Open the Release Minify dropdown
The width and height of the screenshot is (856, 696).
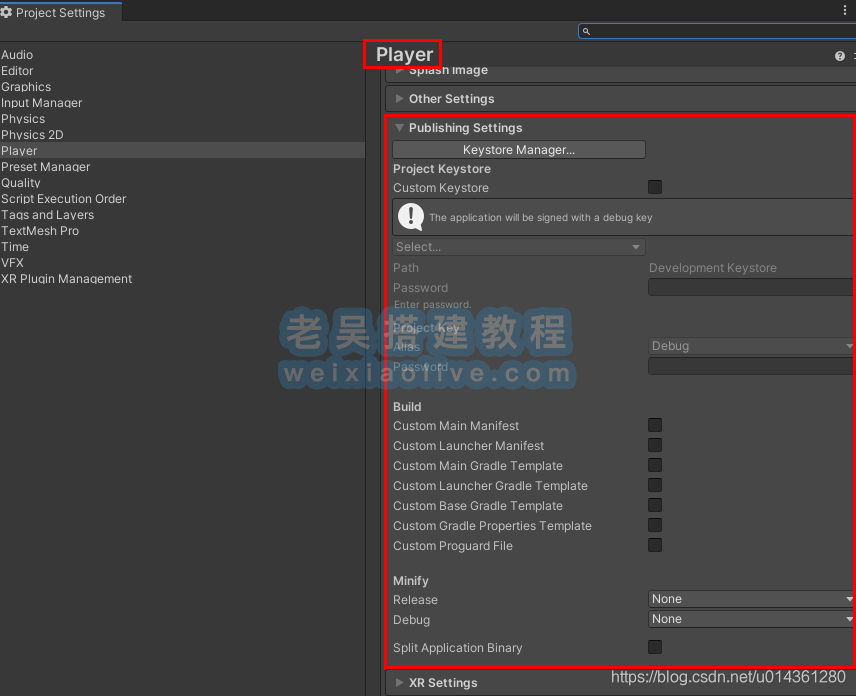pyautogui.click(x=750, y=598)
